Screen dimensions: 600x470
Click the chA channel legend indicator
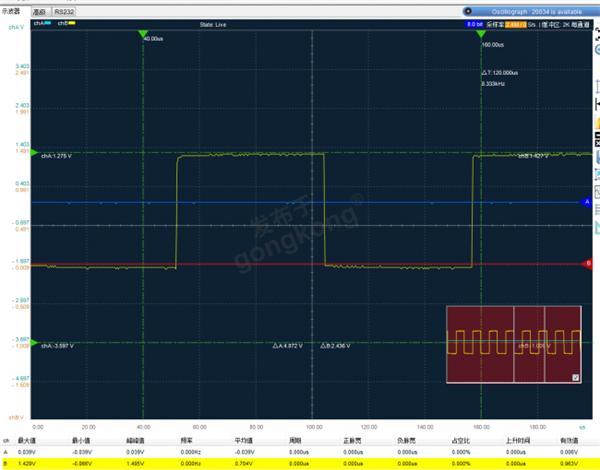[42, 23]
